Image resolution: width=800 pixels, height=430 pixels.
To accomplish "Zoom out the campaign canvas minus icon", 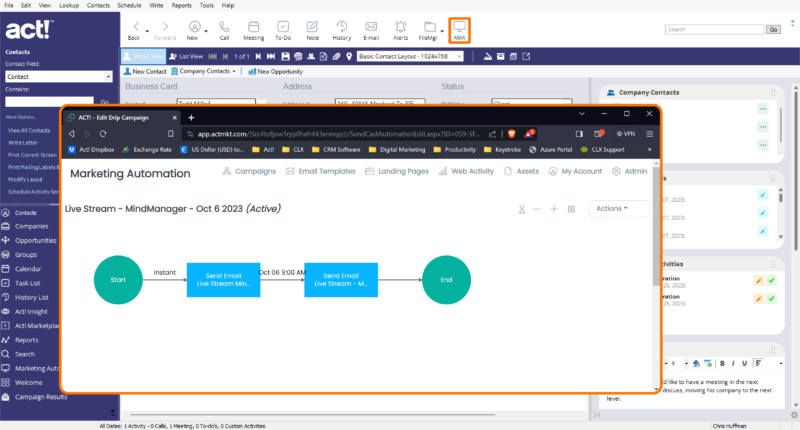I will (537, 209).
